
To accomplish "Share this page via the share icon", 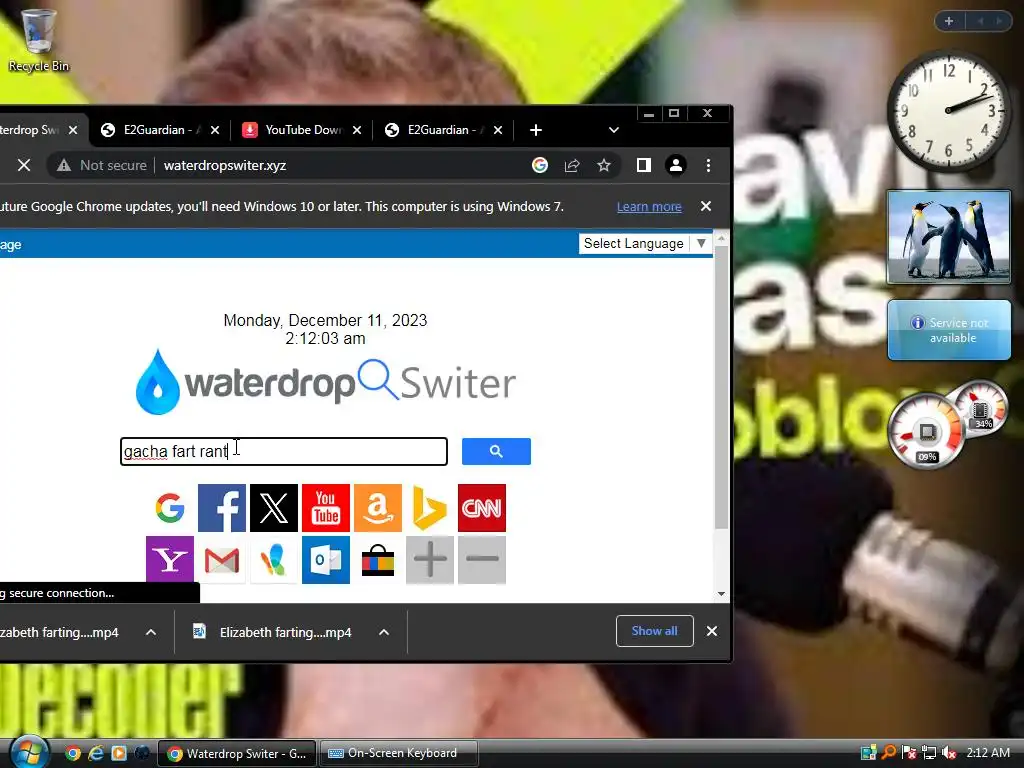I will pos(572,165).
